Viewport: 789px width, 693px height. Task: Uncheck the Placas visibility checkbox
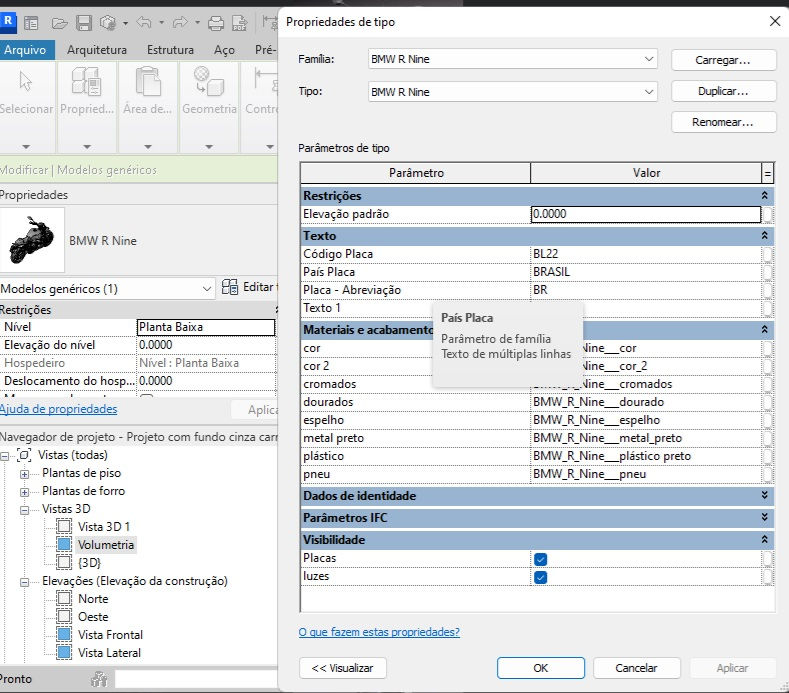point(540,559)
